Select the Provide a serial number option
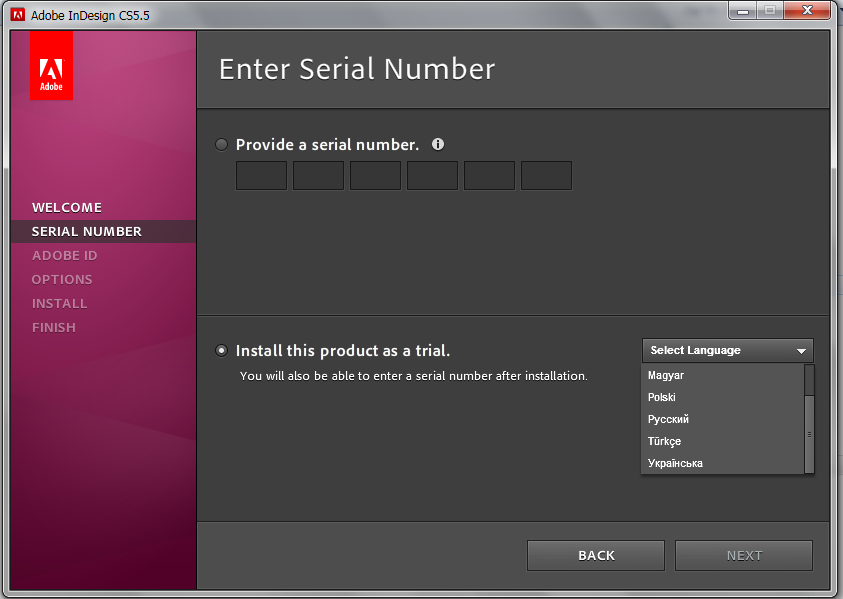843x599 pixels. [222, 145]
